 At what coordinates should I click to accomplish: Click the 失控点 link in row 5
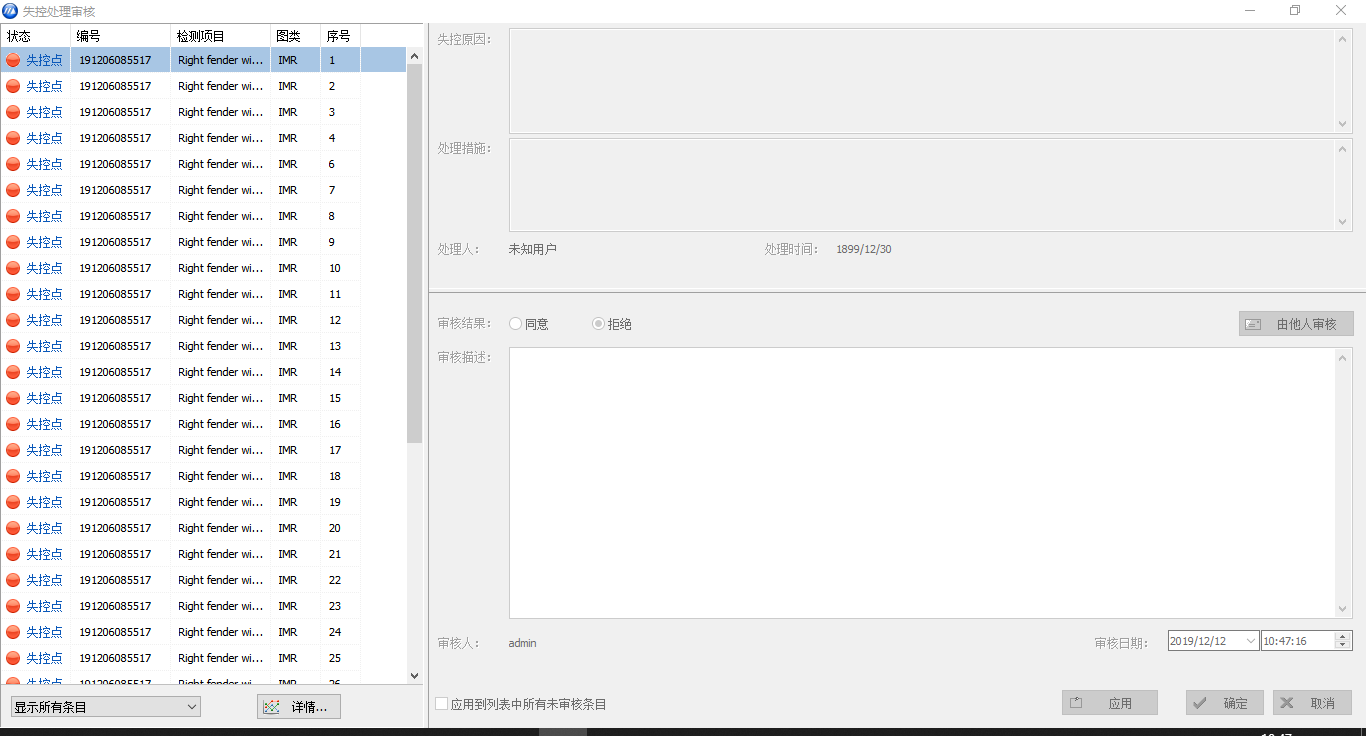coord(44,164)
